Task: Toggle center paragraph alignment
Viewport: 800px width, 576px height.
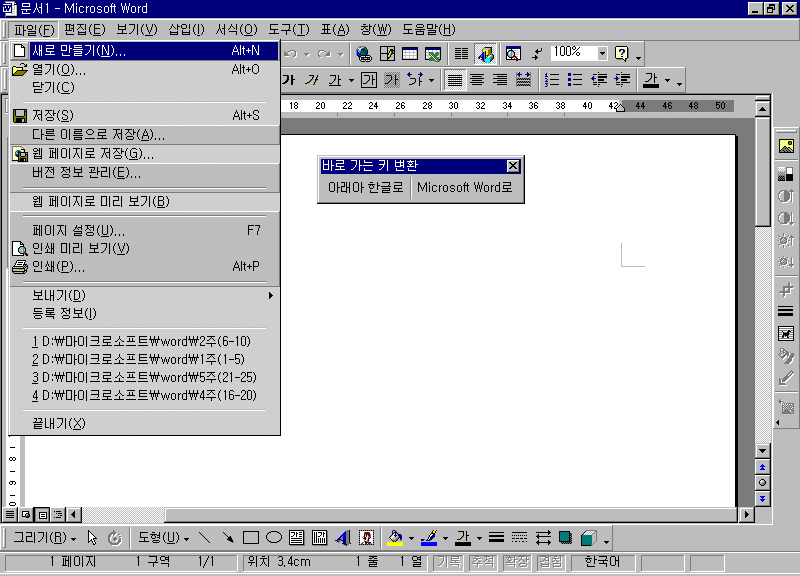Action: coord(477,80)
